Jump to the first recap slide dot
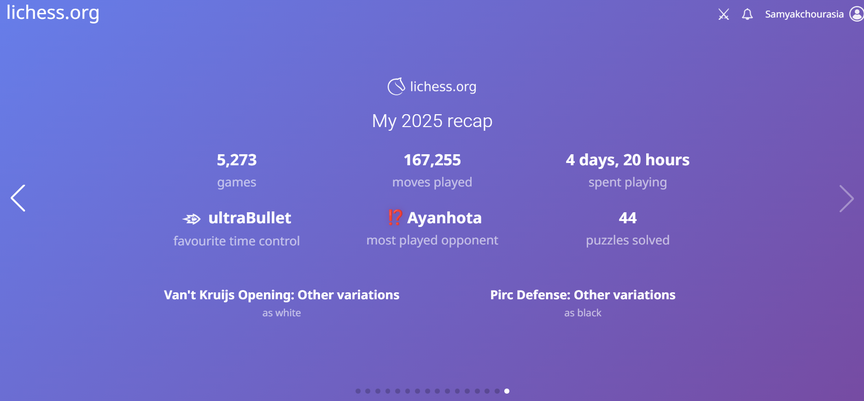864x401 pixels. coord(358,391)
